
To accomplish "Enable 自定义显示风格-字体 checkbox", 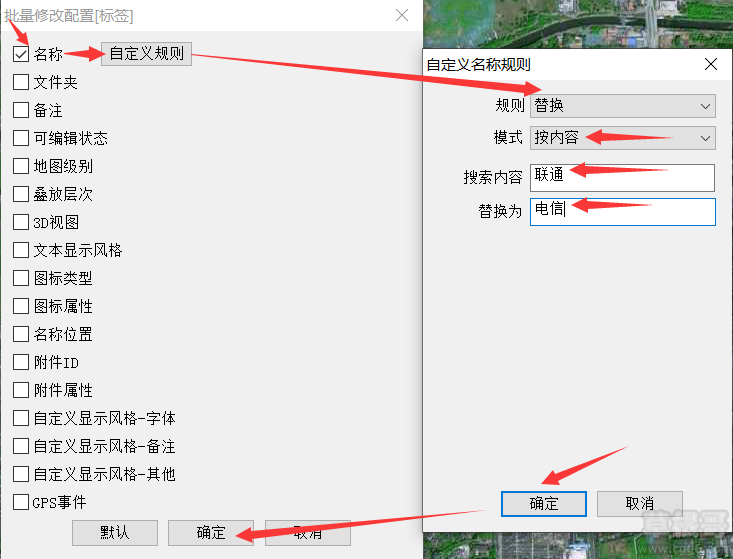I will [21, 418].
